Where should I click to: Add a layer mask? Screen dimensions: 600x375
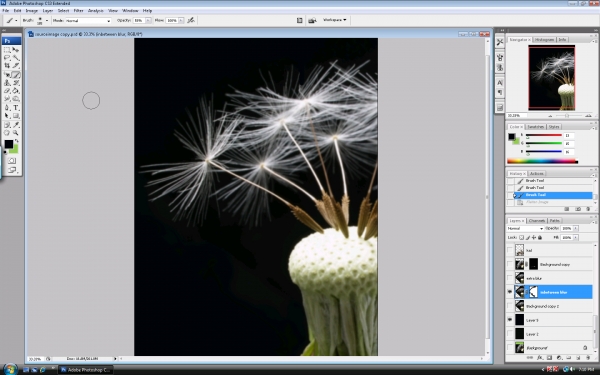[549, 358]
